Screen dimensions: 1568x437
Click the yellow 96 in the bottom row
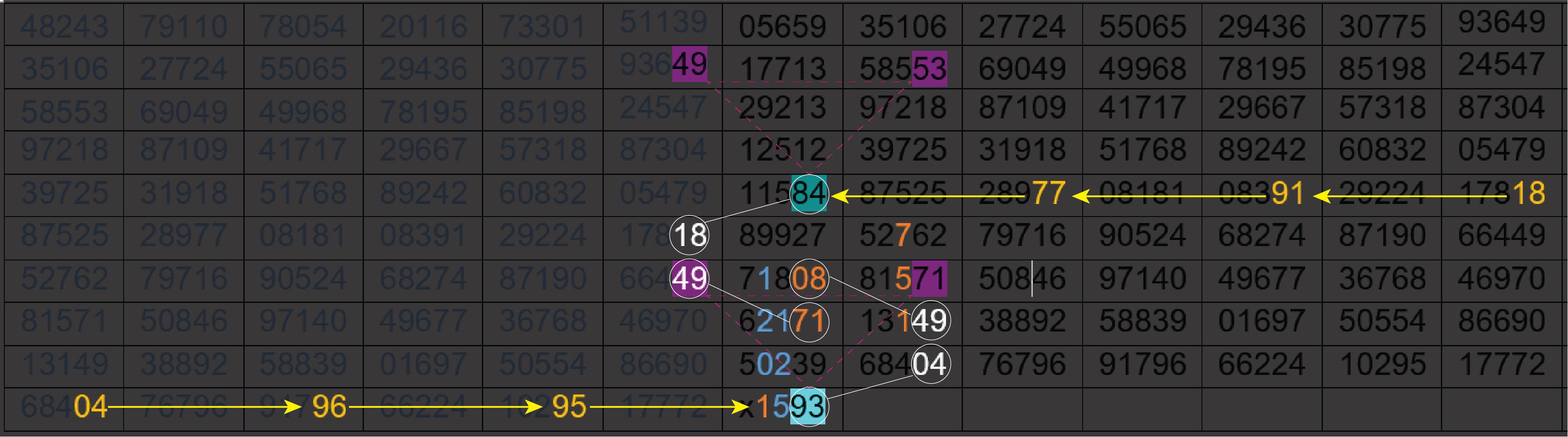(329, 407)
